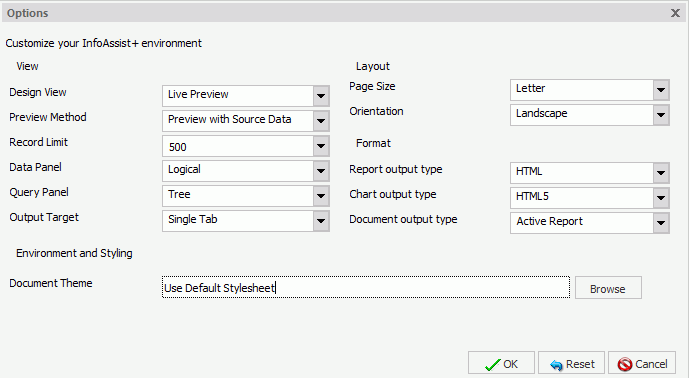Expand the Query Panel dropdown arrow
This screenshot has height=378, width=689.
(x=321, y=196)
